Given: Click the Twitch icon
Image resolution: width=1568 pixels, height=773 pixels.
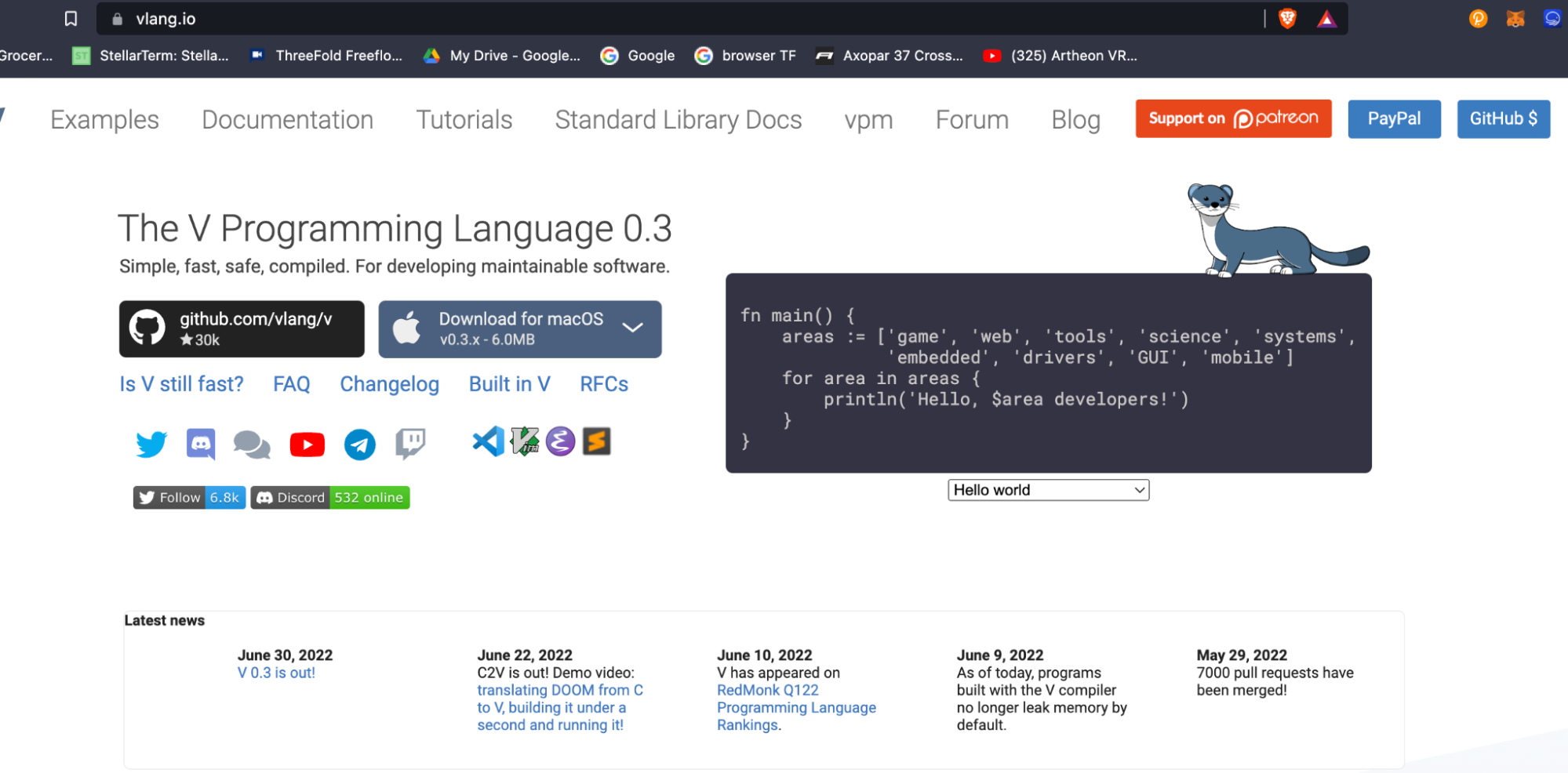Looking at the screenshot, I should coord(410,444).
